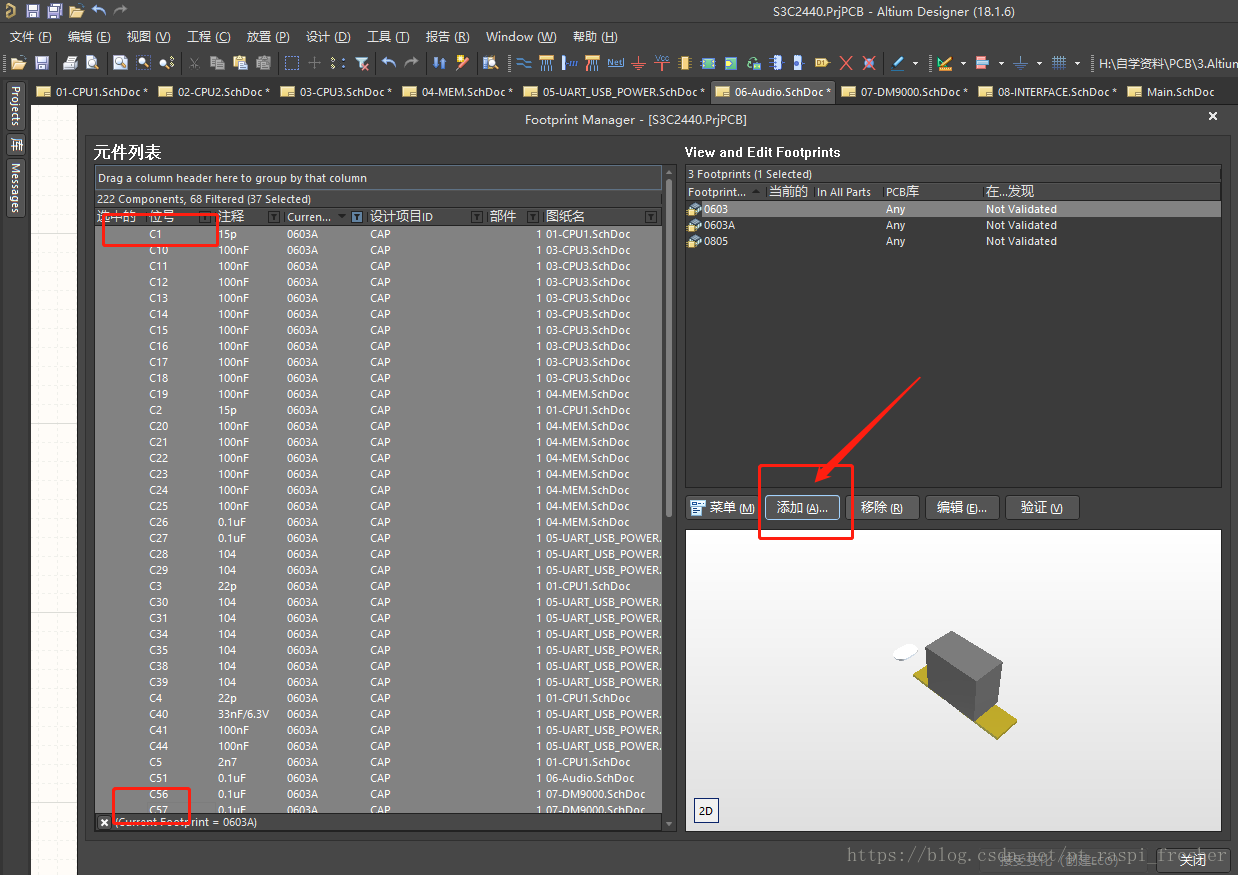Viewport: 1238px width, 875px height.
Task: Click the Place Bus icon
Action: point(546,63)
